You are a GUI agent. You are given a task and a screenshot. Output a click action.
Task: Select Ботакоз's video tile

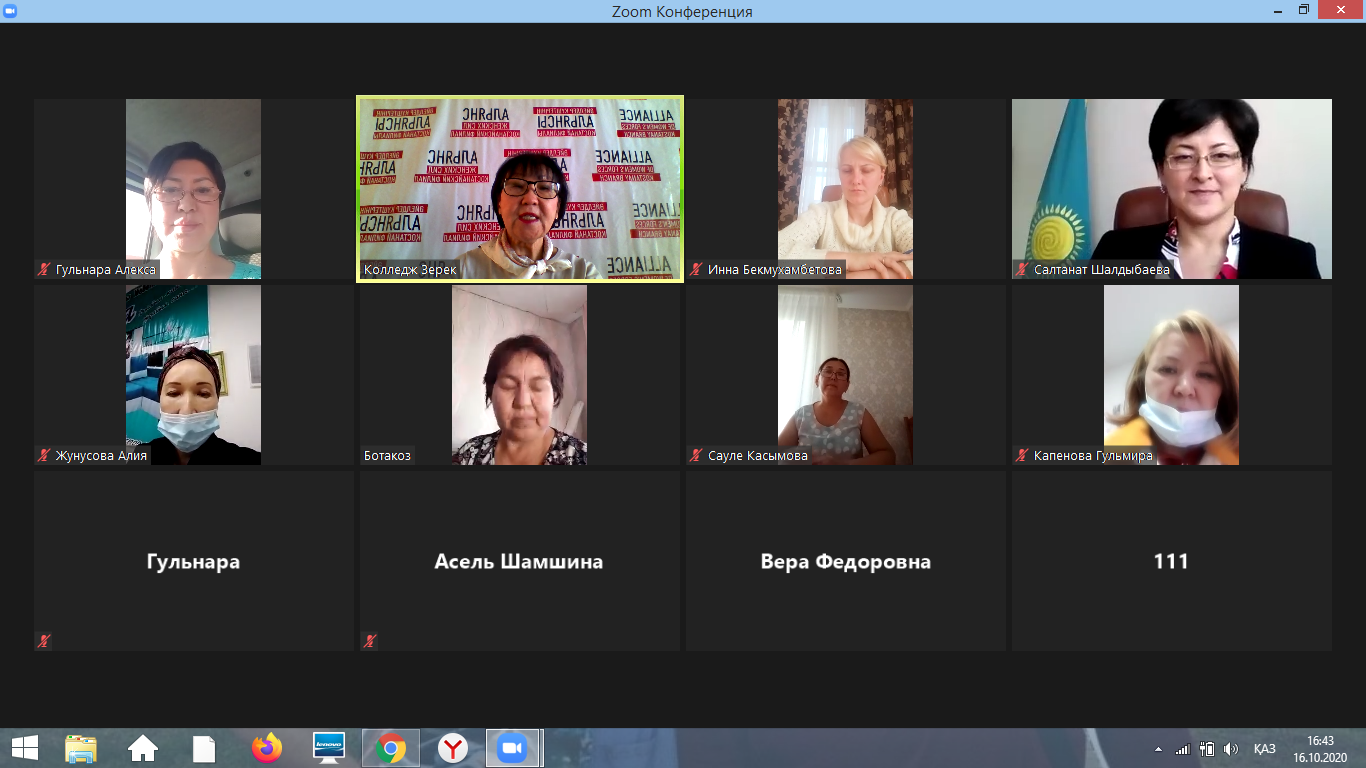click(520, 374)
